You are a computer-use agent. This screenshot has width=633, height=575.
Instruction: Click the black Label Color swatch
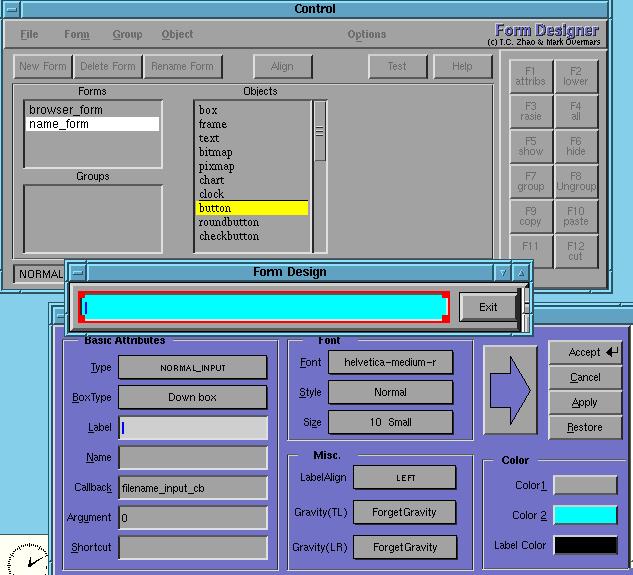(585, 546)
